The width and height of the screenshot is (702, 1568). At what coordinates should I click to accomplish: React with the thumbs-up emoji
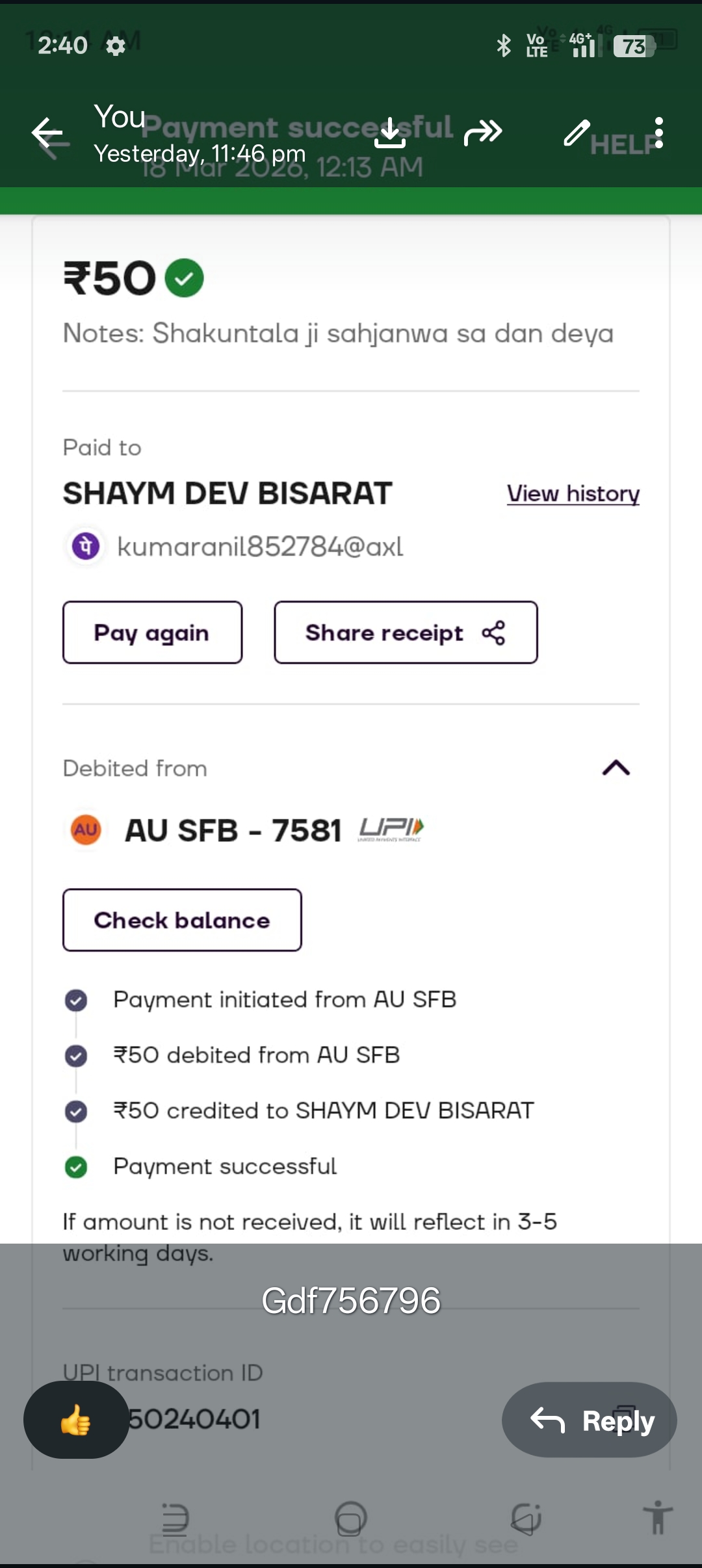(76, 1420)
